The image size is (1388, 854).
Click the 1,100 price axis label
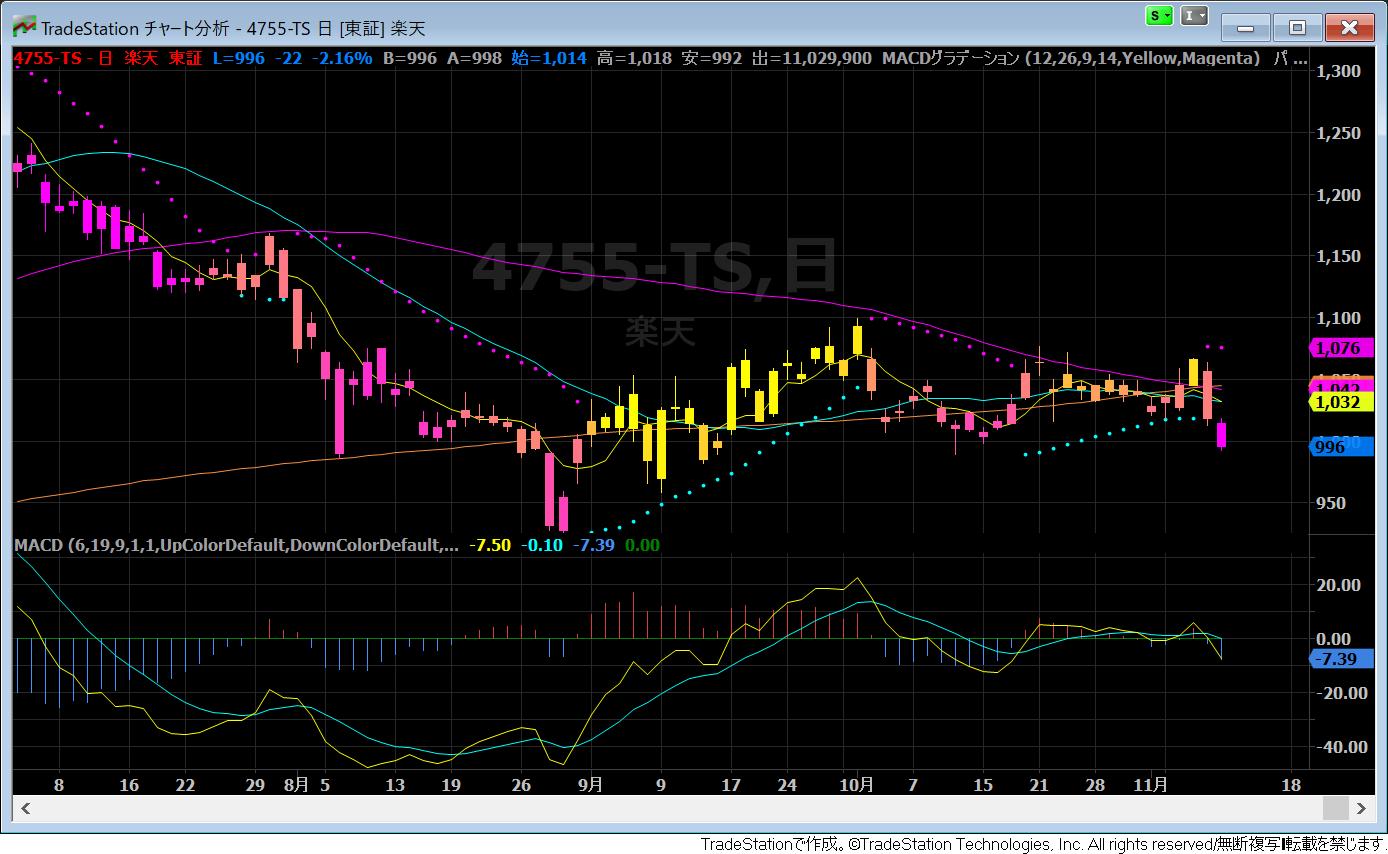click(x=1339, y=318)
